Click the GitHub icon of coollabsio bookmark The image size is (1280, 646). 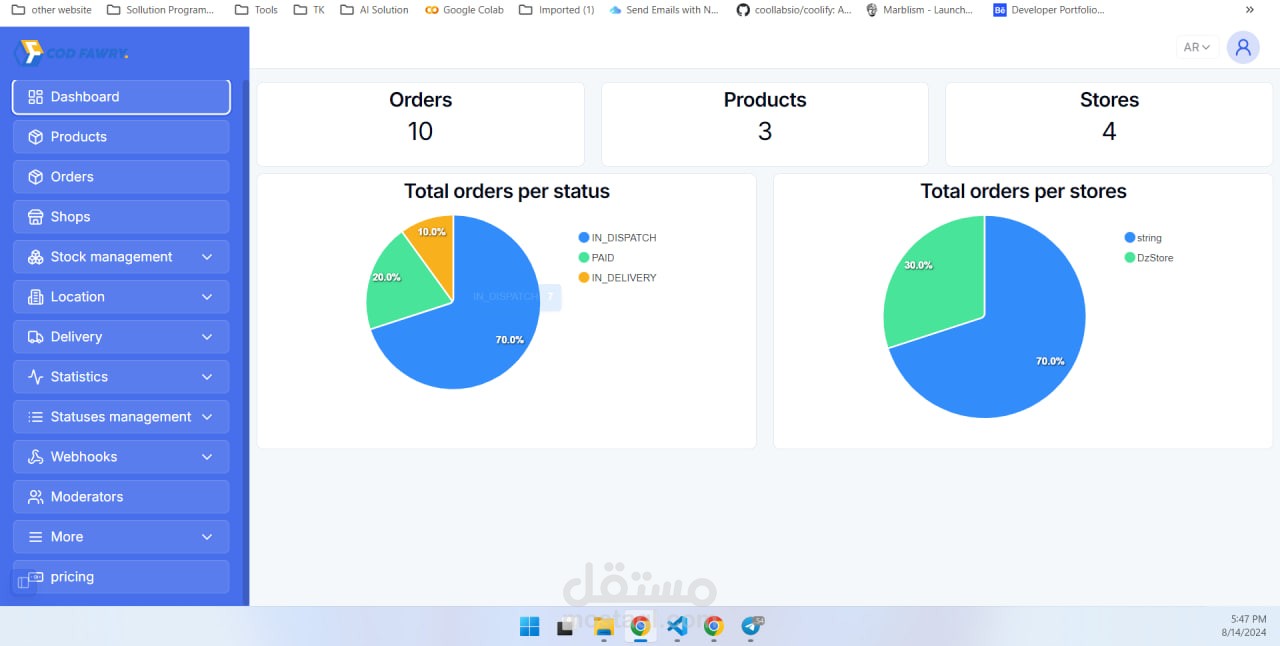[742, 10]
